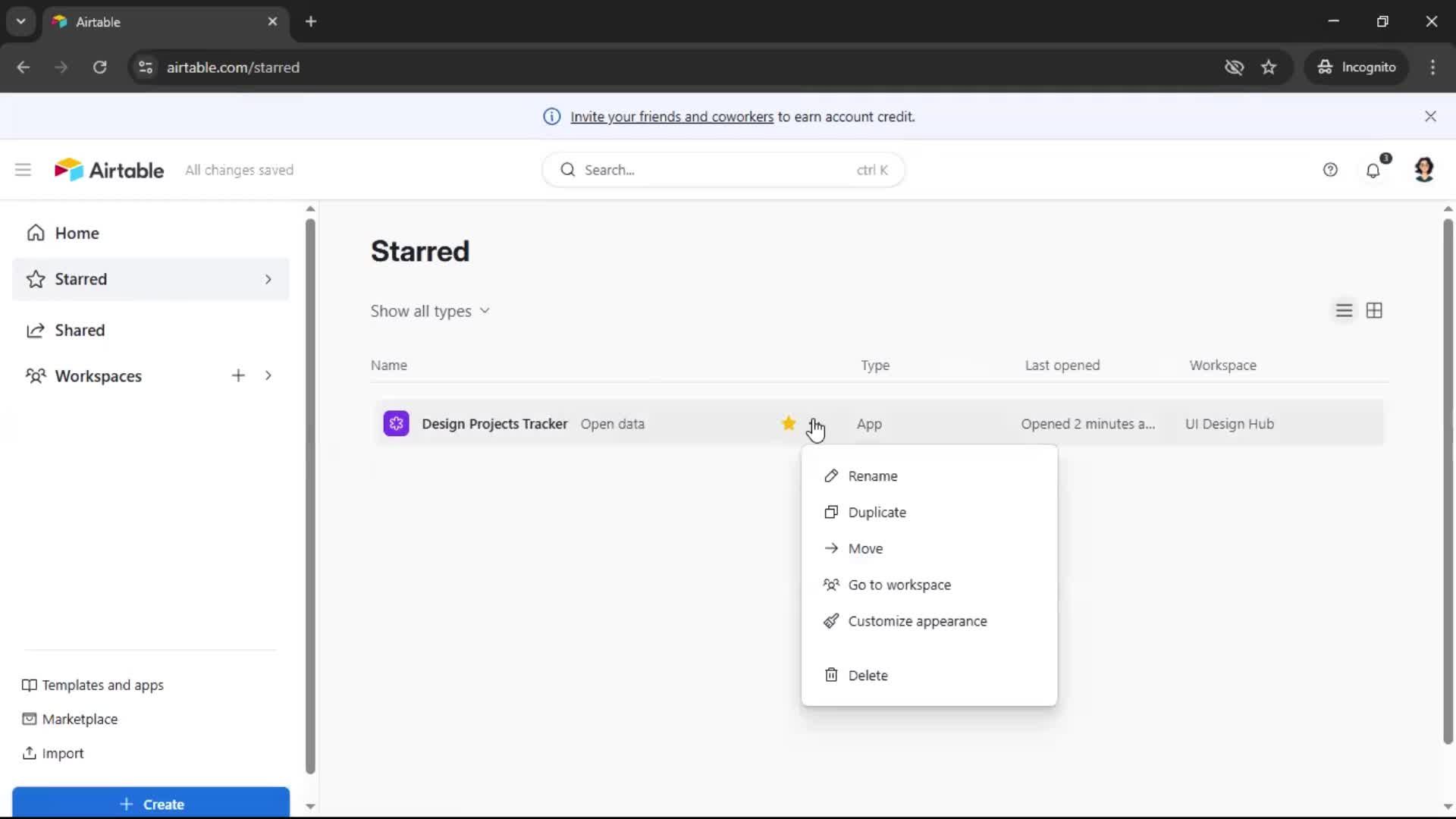Open a new browser tab

(311, 21)
